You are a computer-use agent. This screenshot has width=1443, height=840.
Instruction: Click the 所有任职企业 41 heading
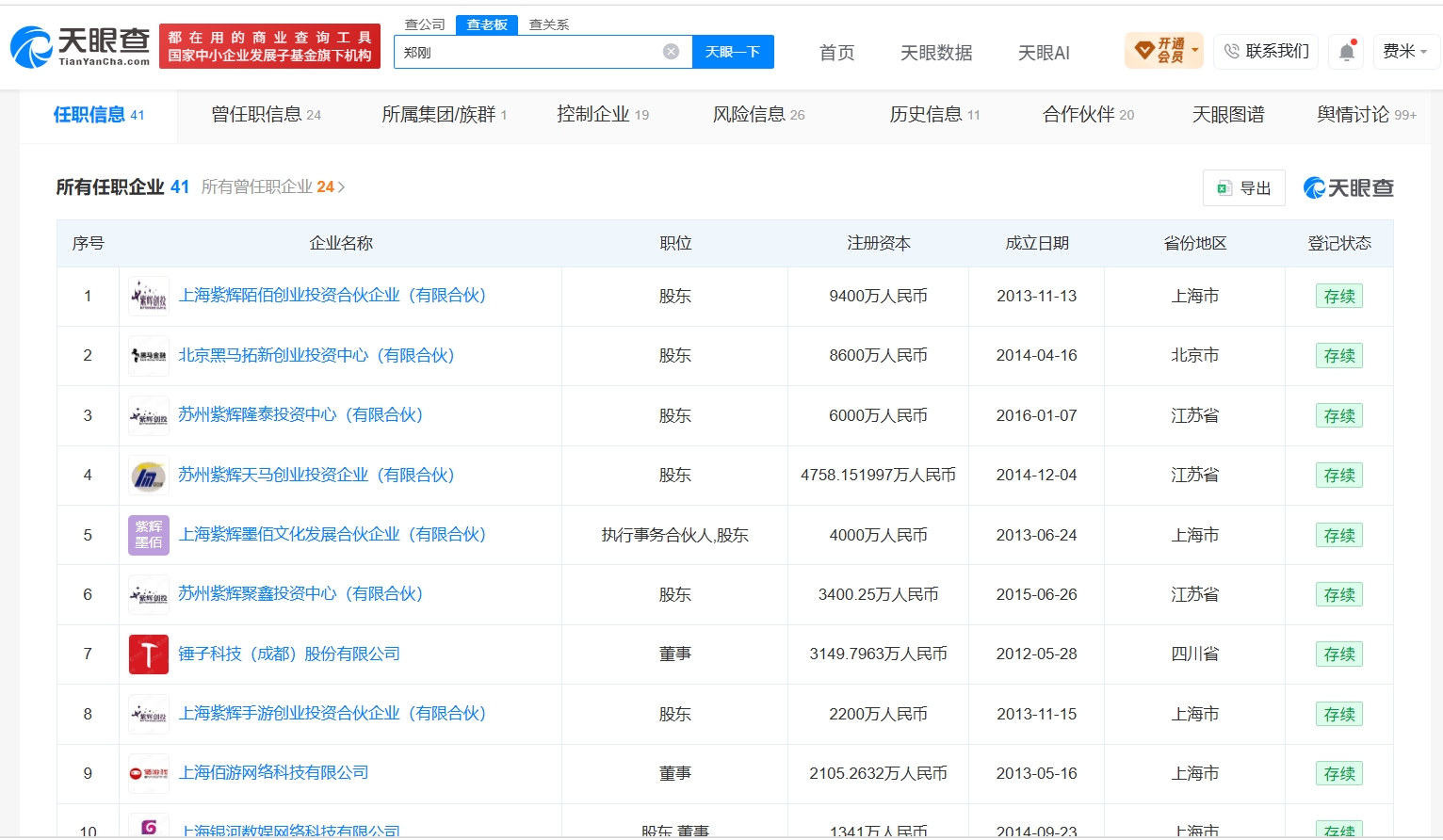[122, 187]
